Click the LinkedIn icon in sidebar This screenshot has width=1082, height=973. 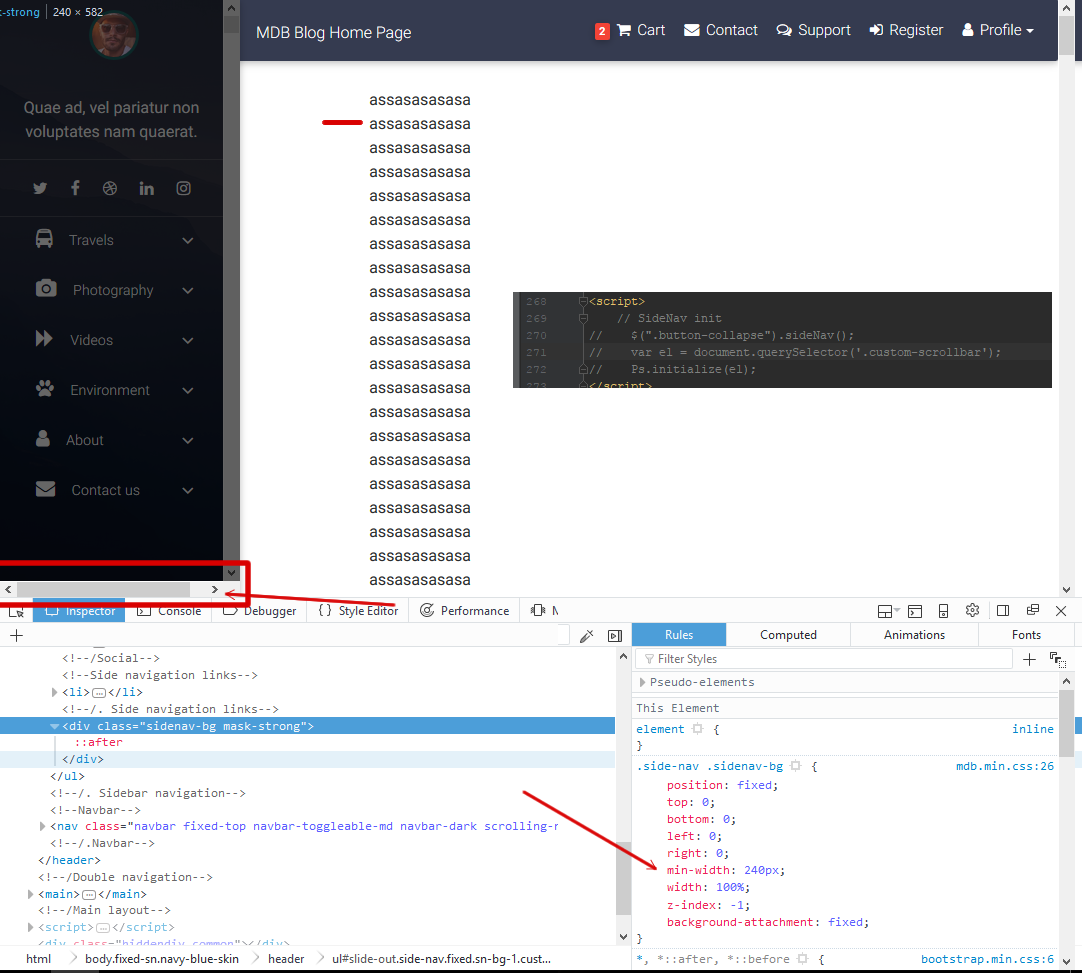click(146, 188)
